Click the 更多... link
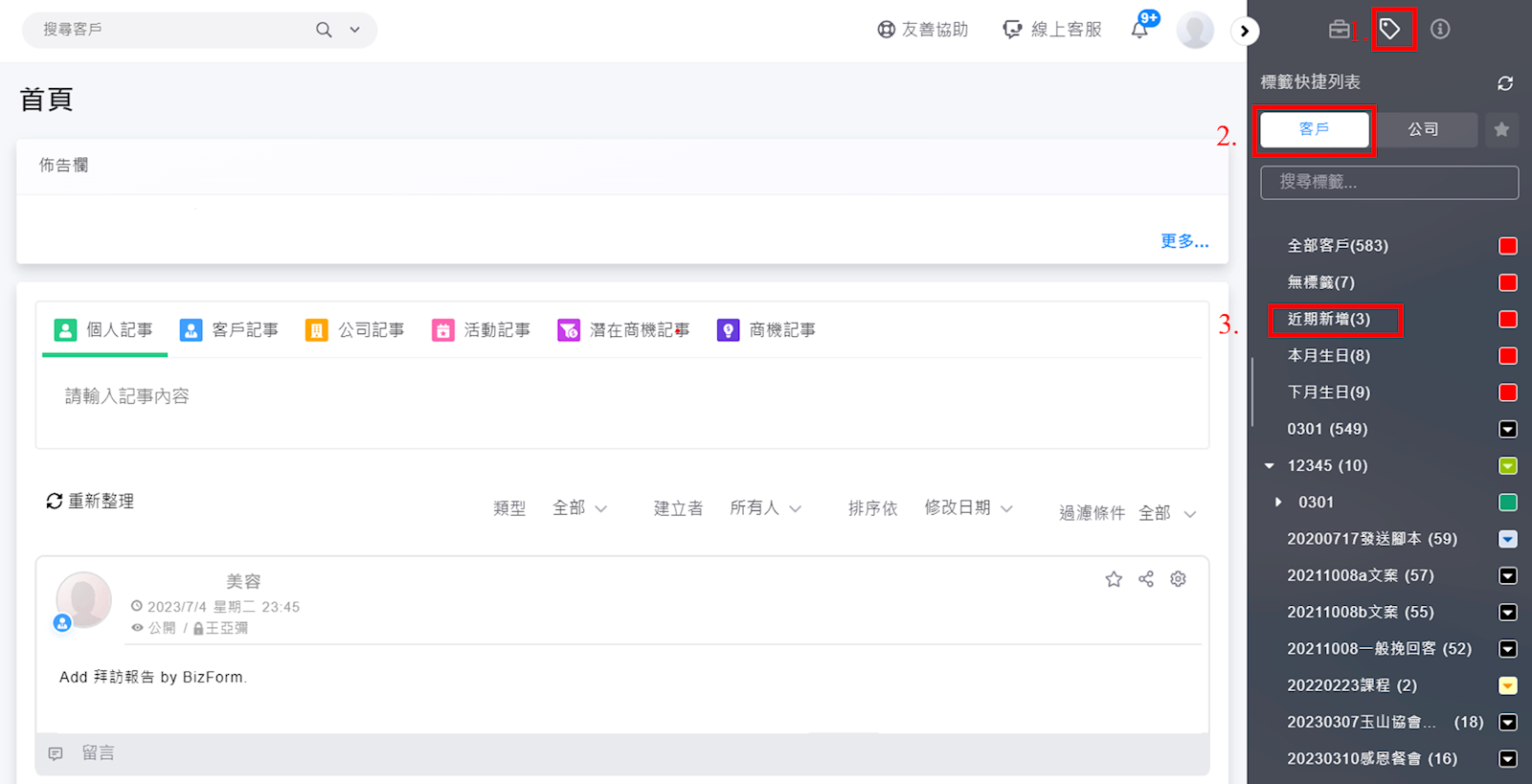 pos(1183,241)
